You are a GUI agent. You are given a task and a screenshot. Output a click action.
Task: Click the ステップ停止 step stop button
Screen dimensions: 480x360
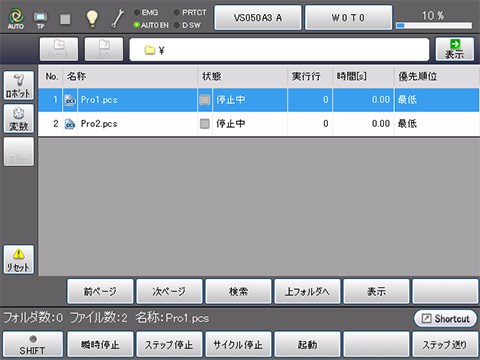pyautogui.click(x=169, y=344)
